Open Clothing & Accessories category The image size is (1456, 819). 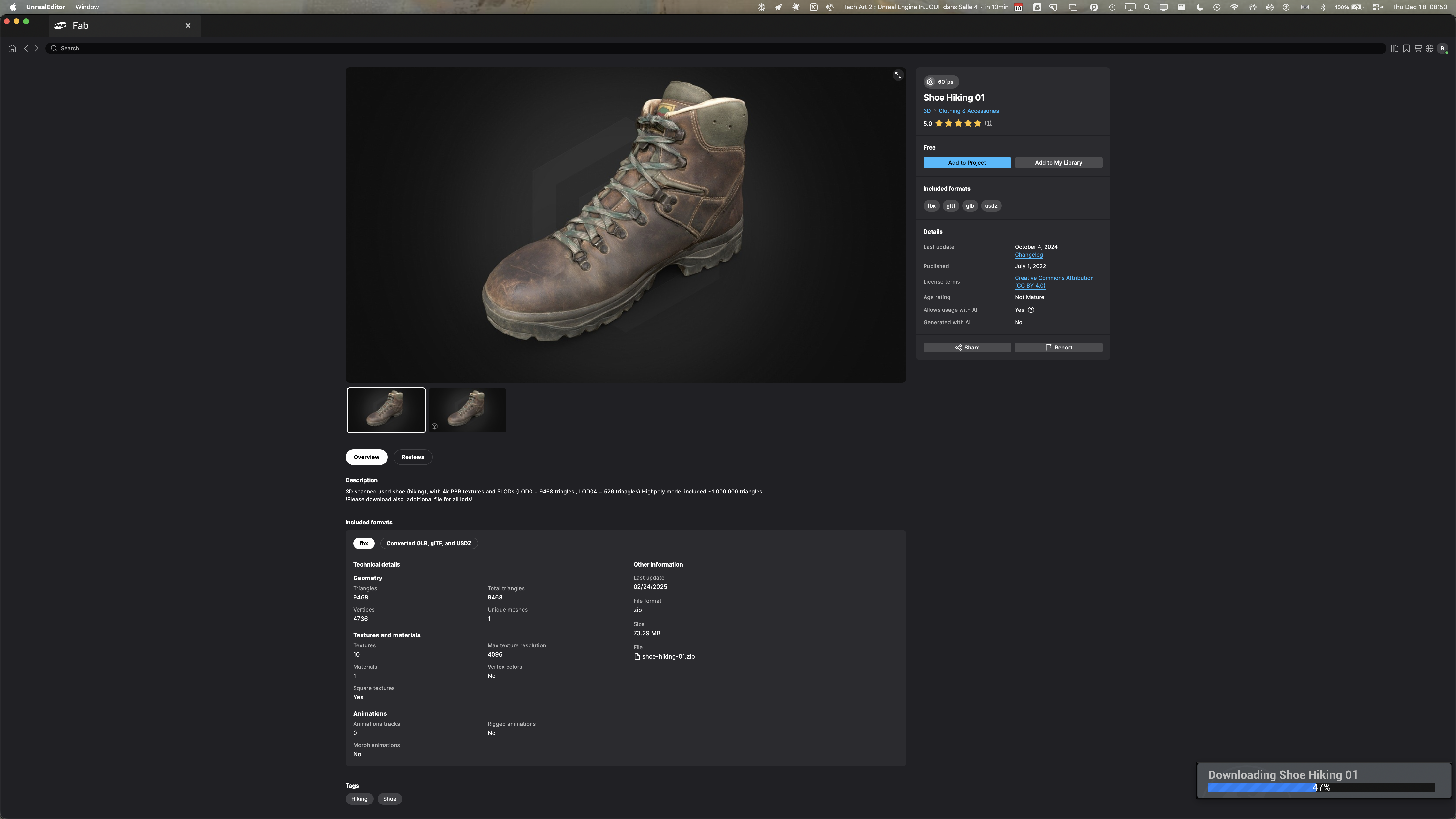click(x=969, y=111)
